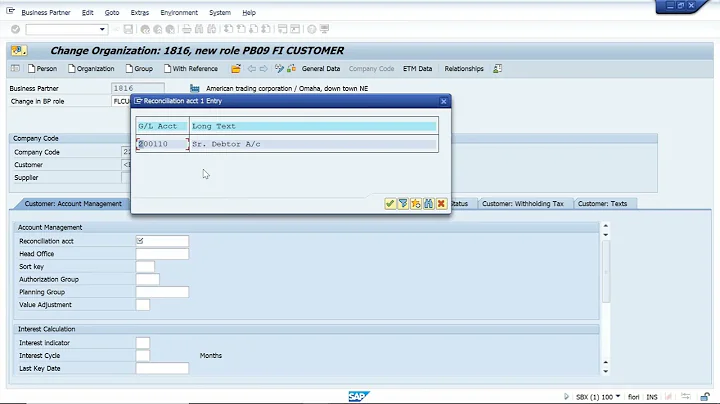Click the icon right of Relationships
Viewport: 720px width, 404px height.
coord(497,69)
